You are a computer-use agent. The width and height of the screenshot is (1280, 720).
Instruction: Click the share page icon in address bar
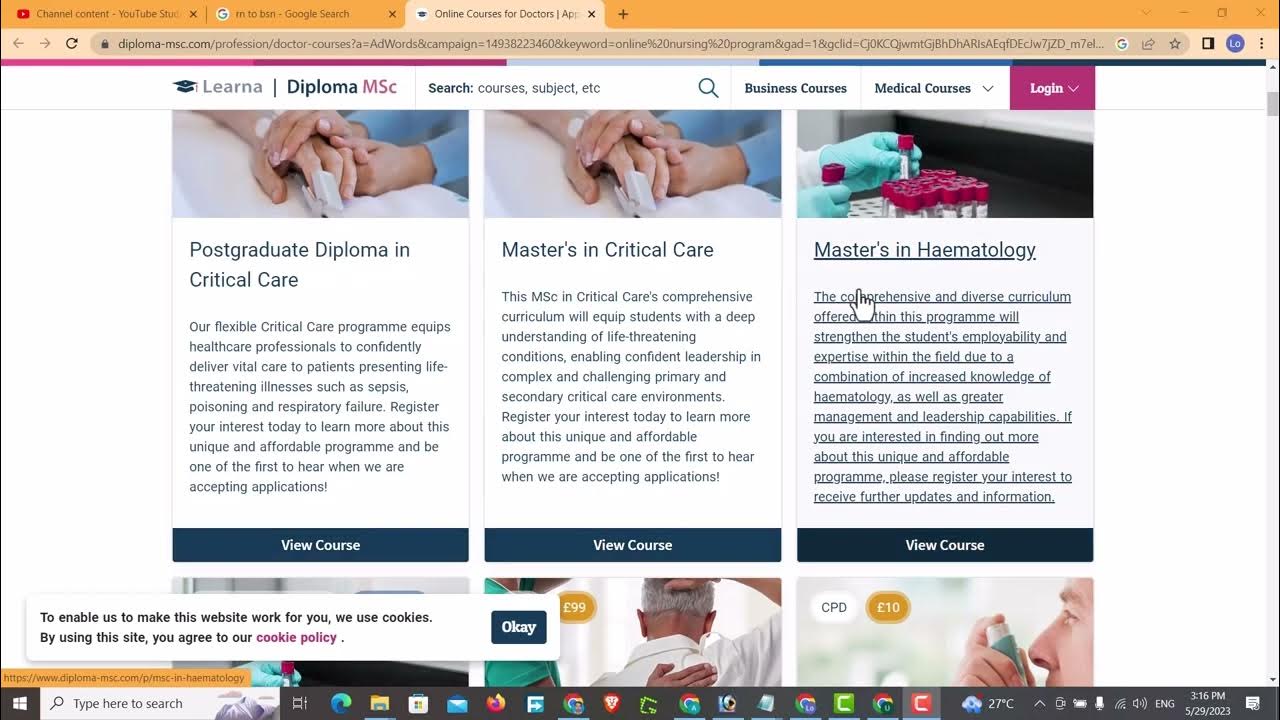(1148, 43)
